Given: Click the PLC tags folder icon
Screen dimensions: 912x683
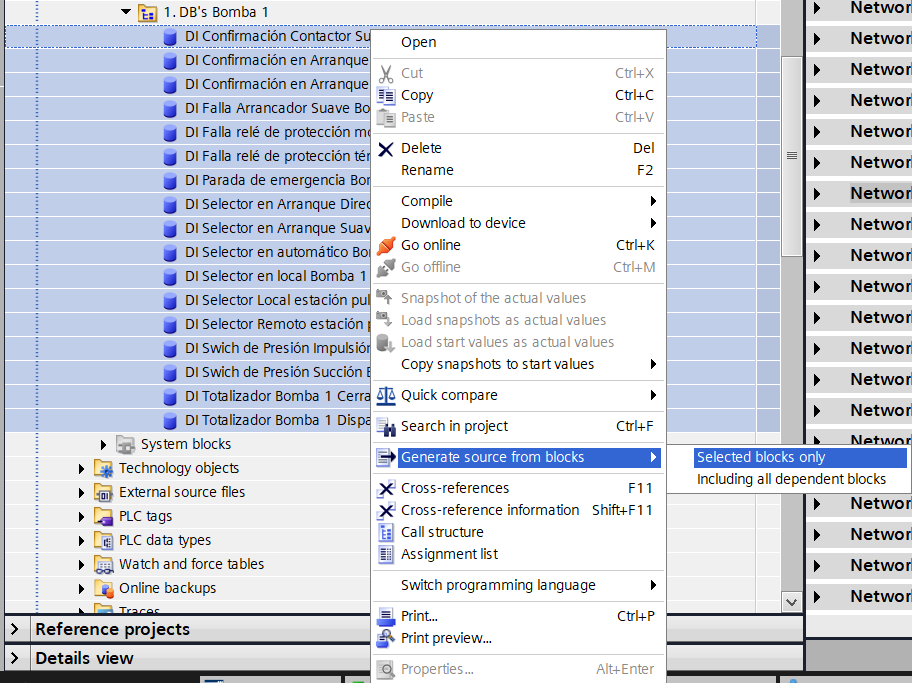Looking at the screenshot, I should click(104, 517).
